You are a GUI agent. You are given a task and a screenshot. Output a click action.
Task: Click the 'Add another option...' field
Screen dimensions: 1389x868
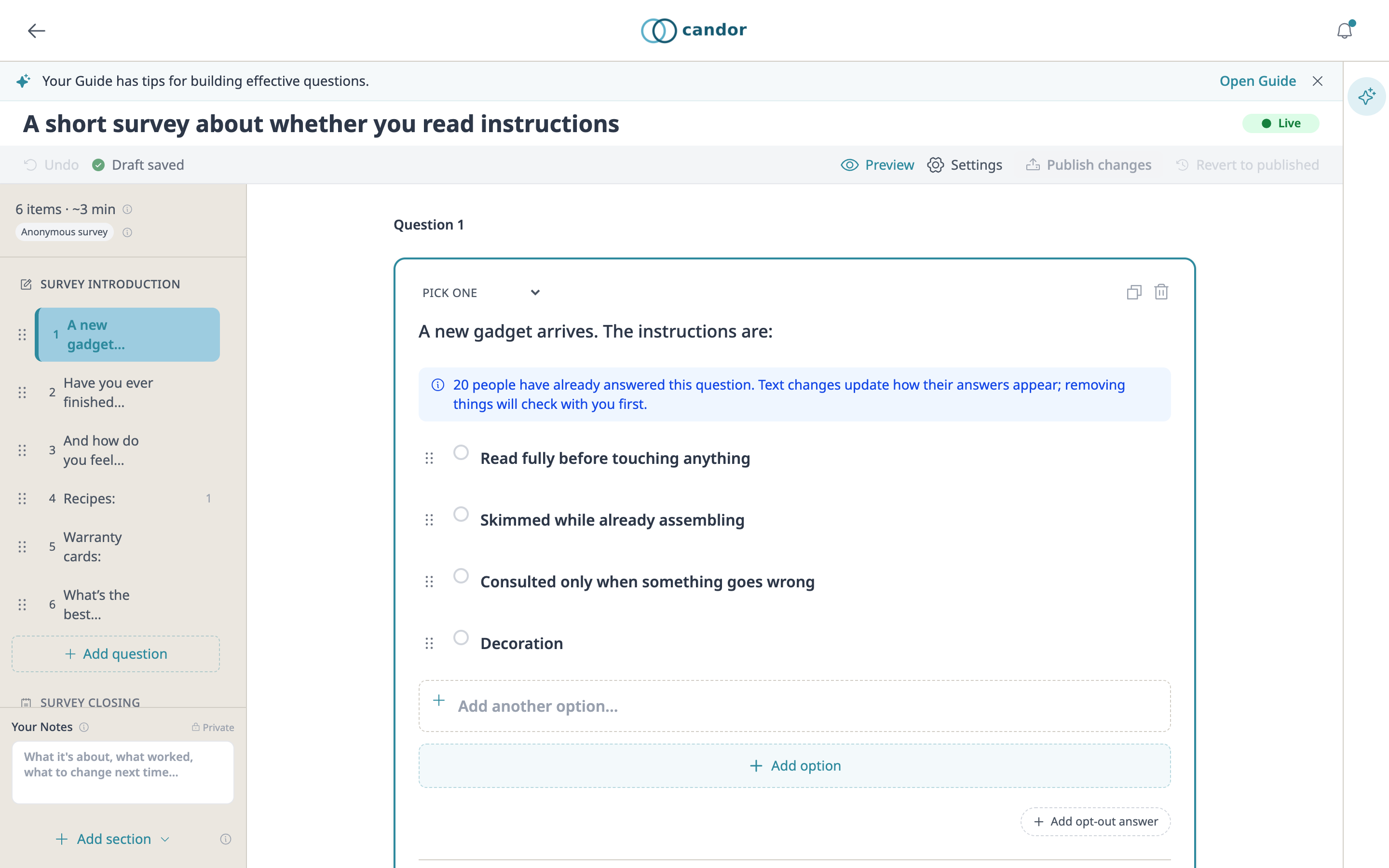coord(794,706)
